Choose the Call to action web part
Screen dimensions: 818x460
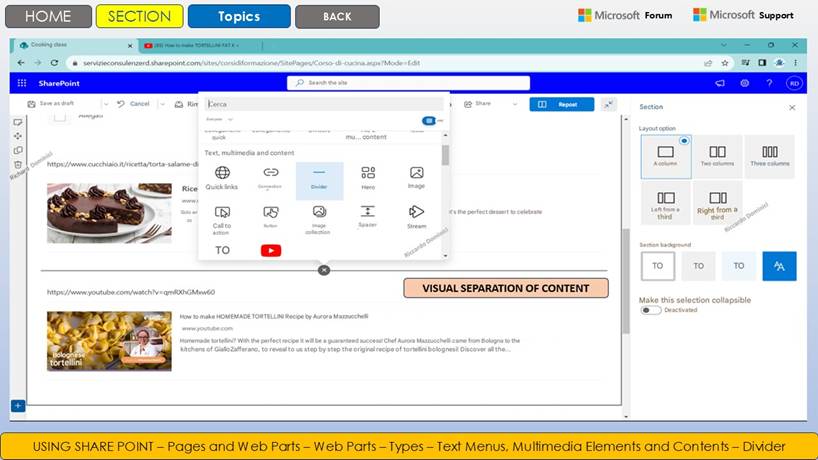[222, 220]
